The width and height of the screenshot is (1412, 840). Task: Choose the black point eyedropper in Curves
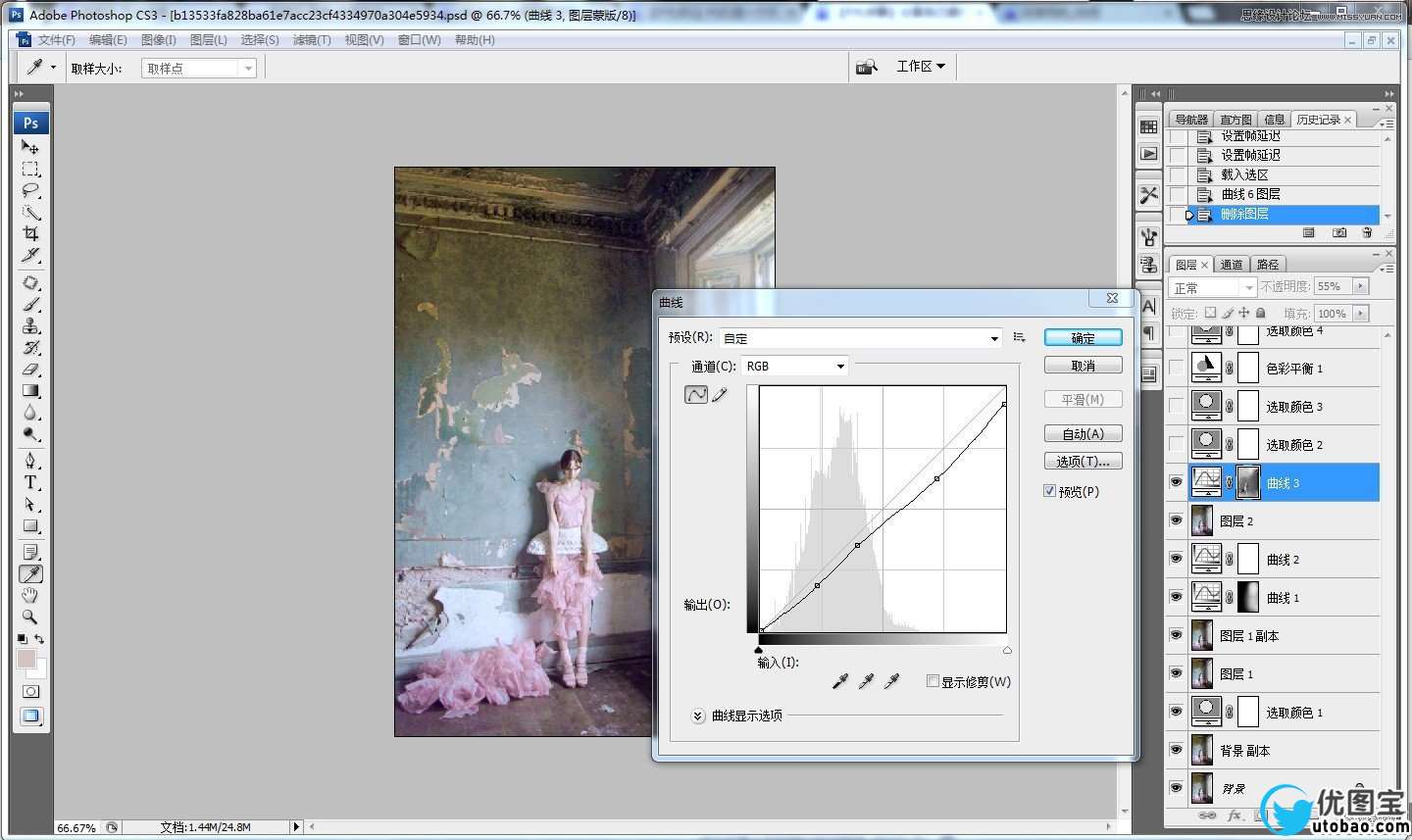[x=839, y=680]
